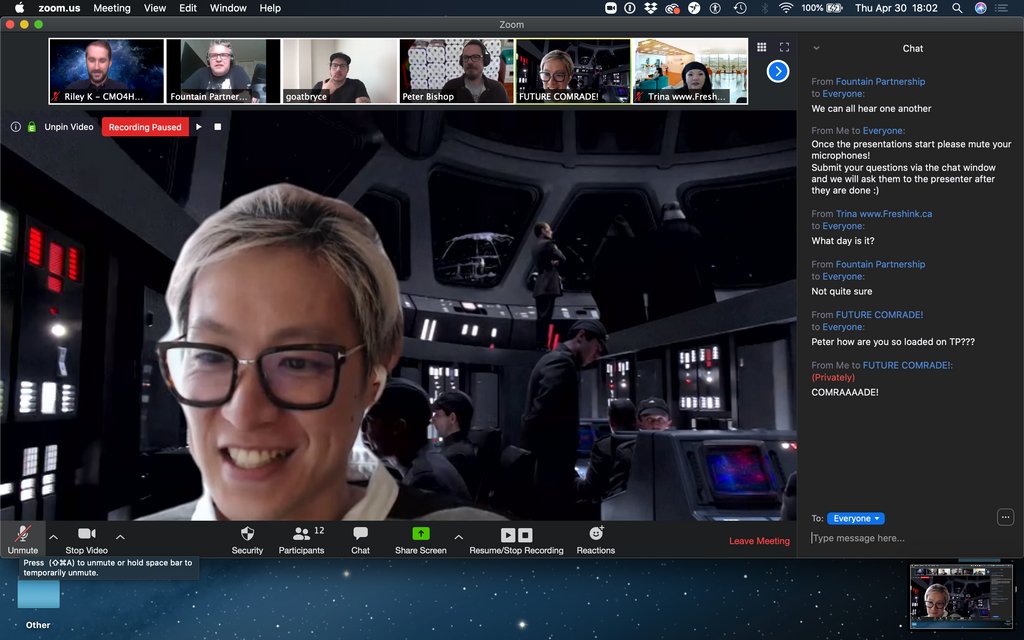
Task: Open Window menu
Action: click(228, 8)
